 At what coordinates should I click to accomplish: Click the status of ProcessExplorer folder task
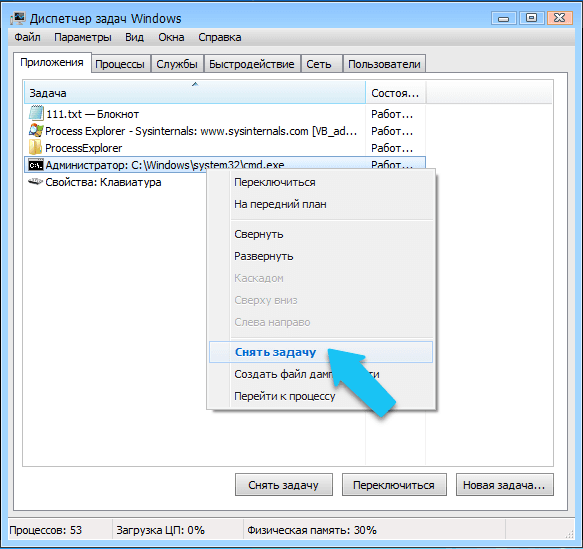(392, 148)
